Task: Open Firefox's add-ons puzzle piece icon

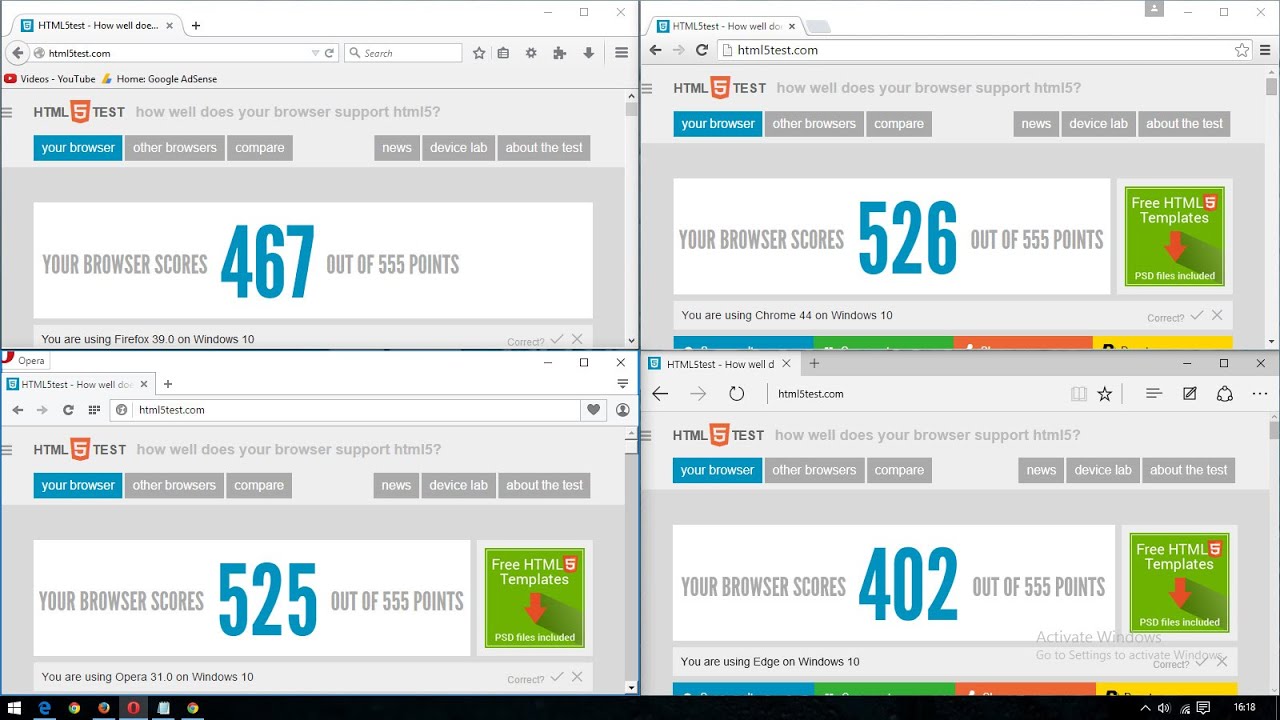Action: coord(560,53)
